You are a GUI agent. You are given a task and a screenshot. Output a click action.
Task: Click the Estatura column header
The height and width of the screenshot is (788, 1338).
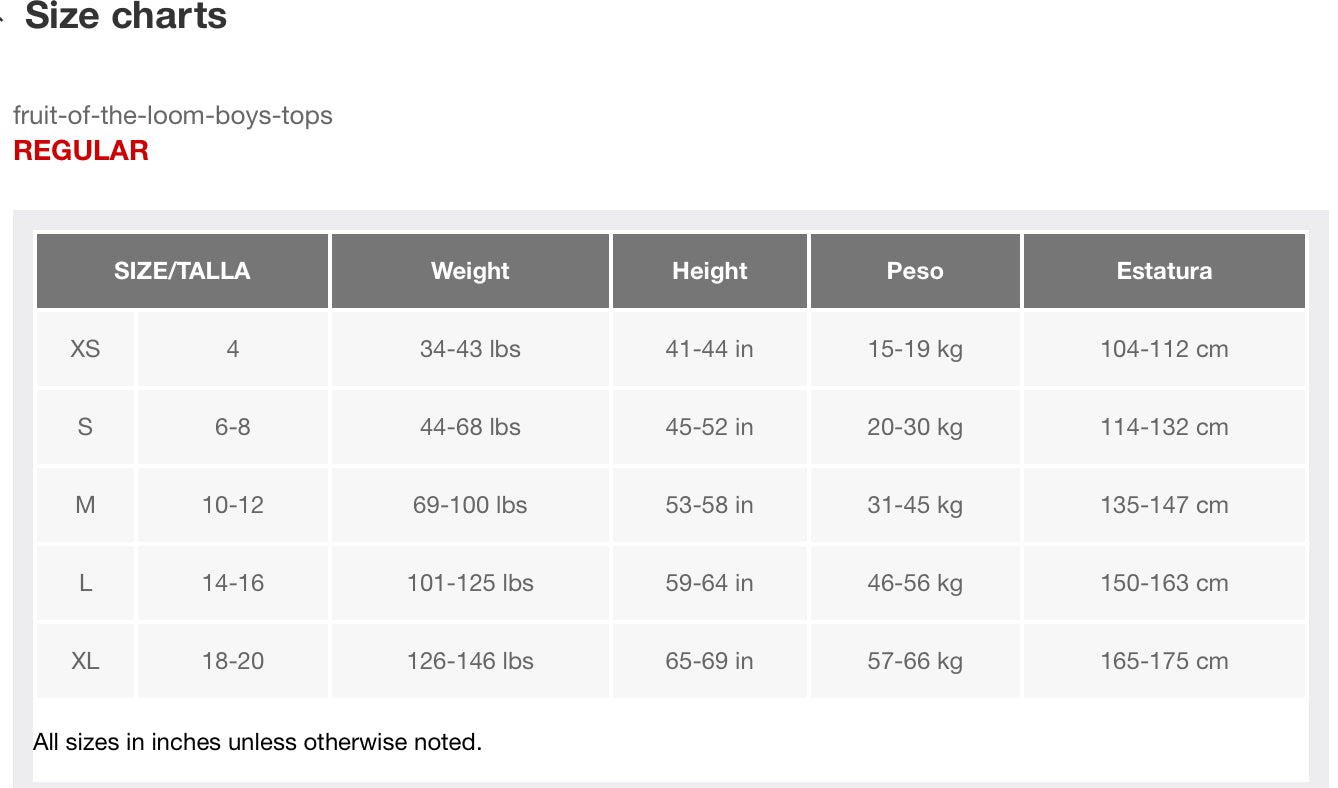pyautogui.click(x=1164, y=271)
